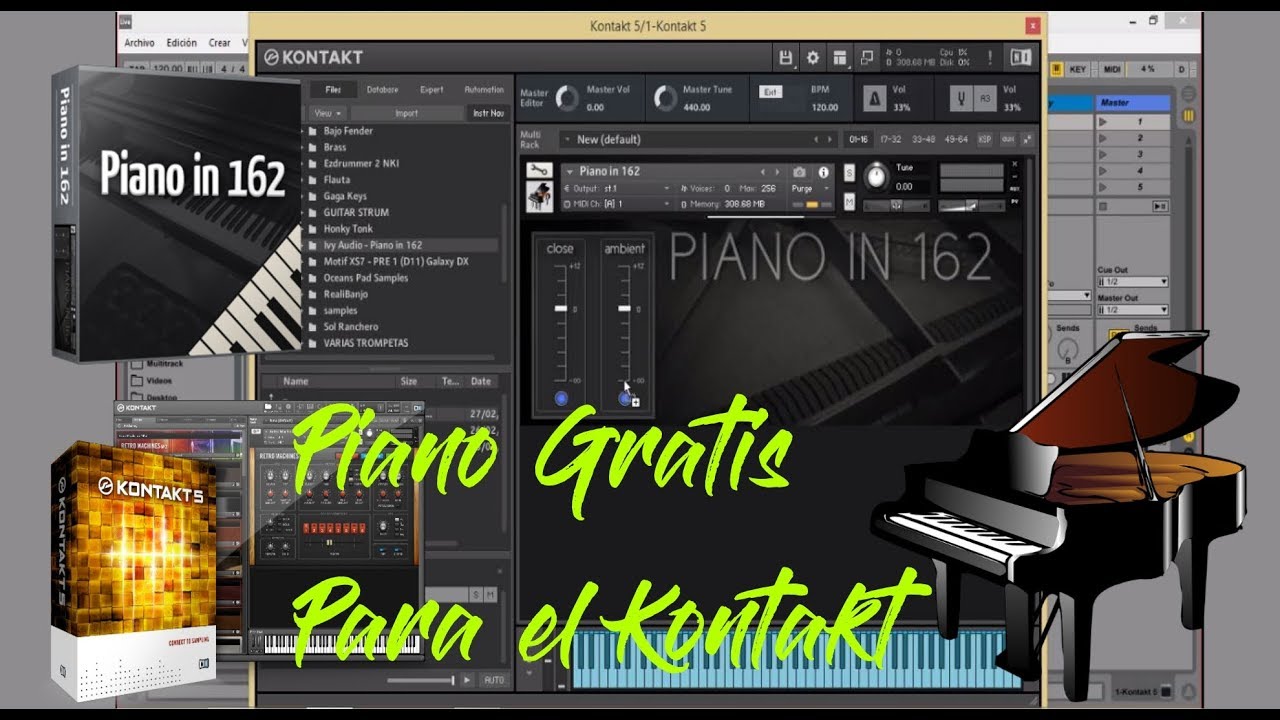Toggle the aux sends button in rack header
The image size is (1280, 720).
click(x=1007, y=139)
